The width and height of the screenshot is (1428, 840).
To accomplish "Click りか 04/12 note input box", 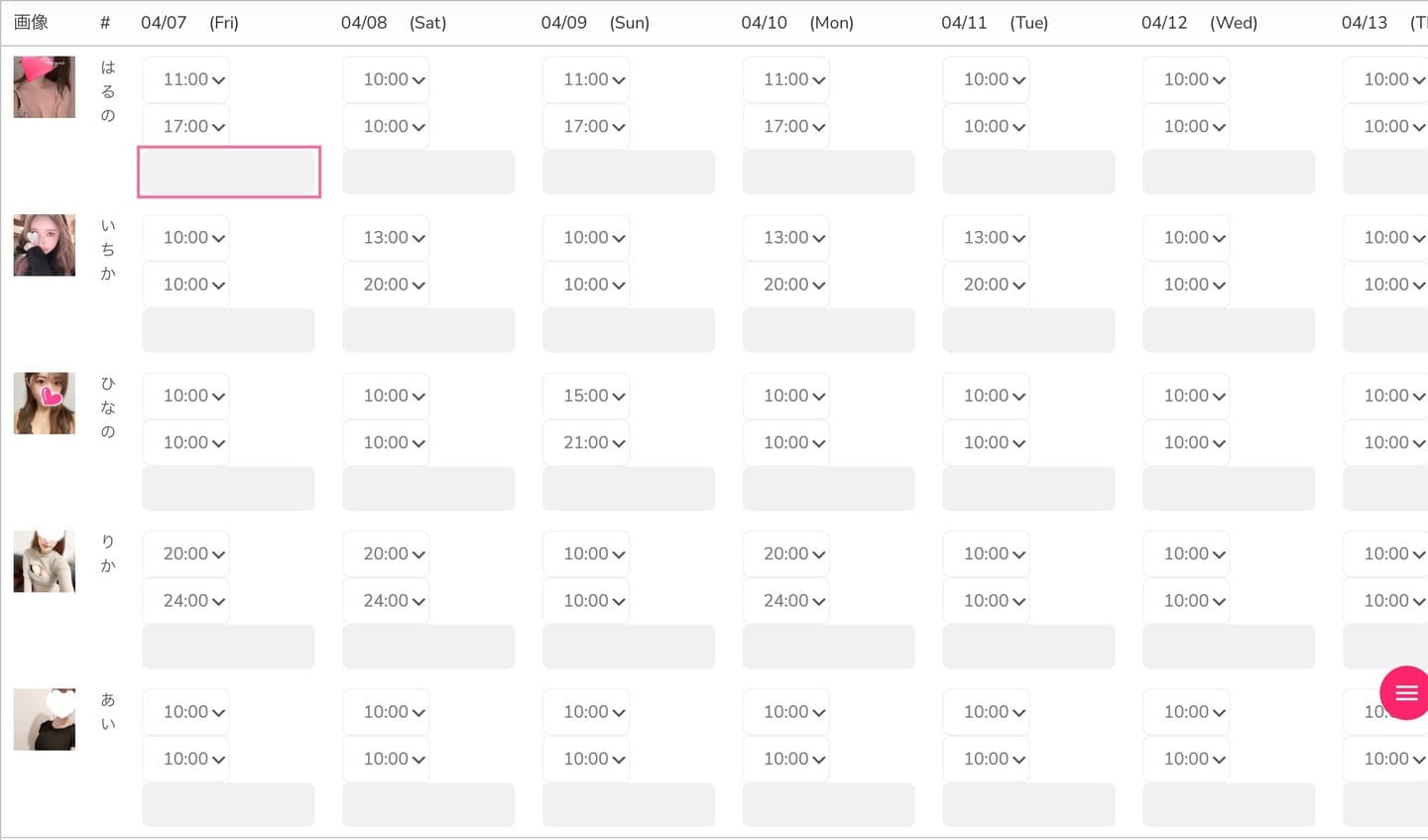I will point(1229,647).
